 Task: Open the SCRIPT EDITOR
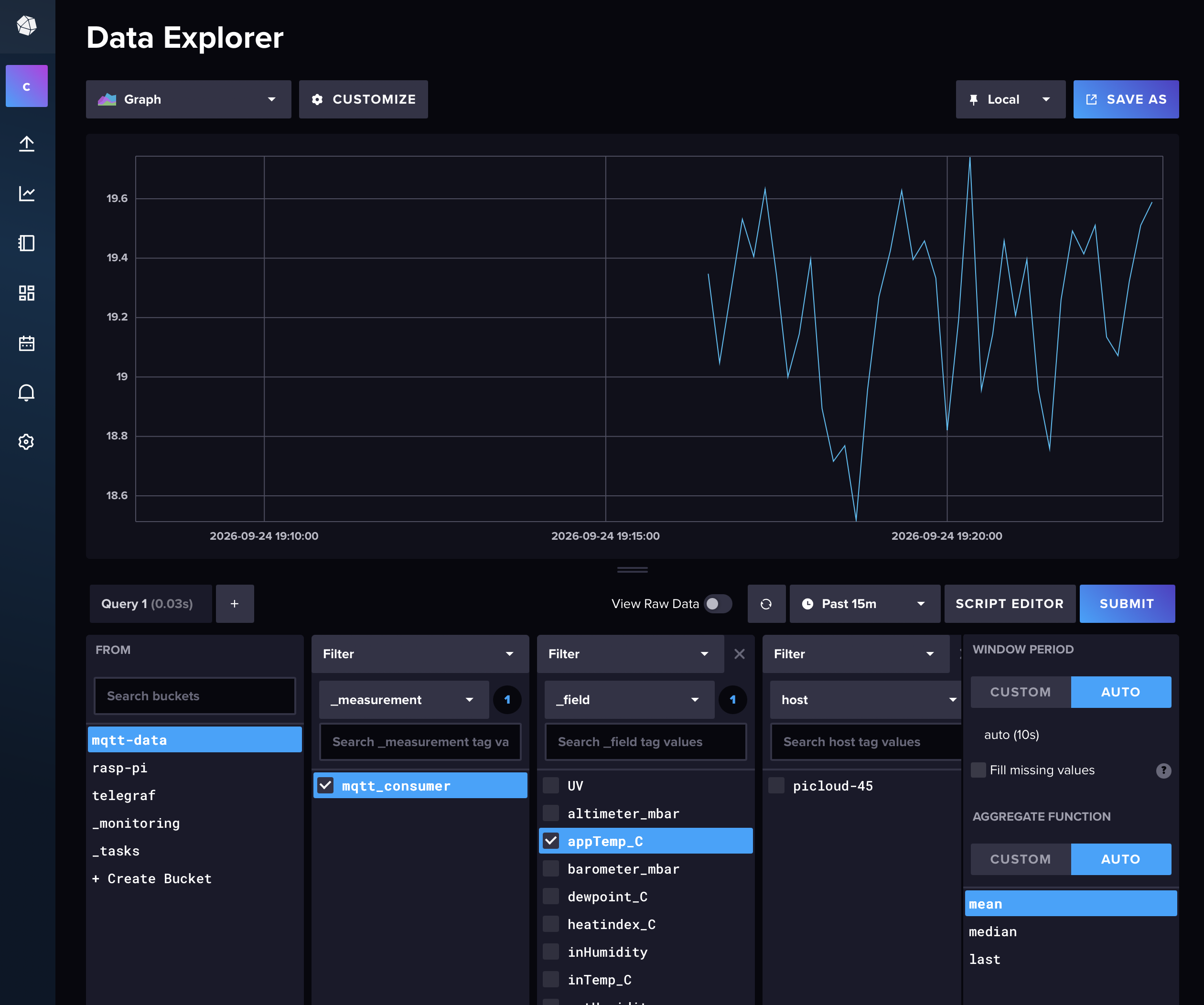pyautogui.click(x=1010, y=604)
